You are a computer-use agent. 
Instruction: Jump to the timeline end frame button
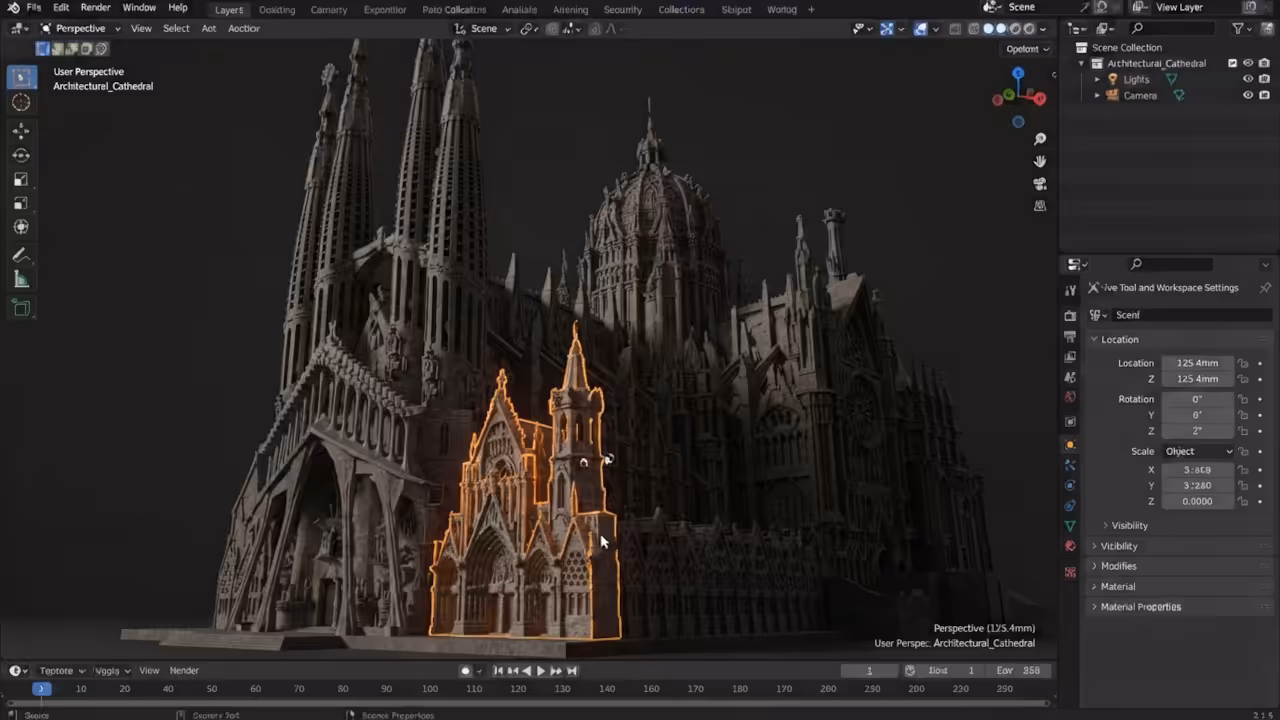[x=572, y=671]
